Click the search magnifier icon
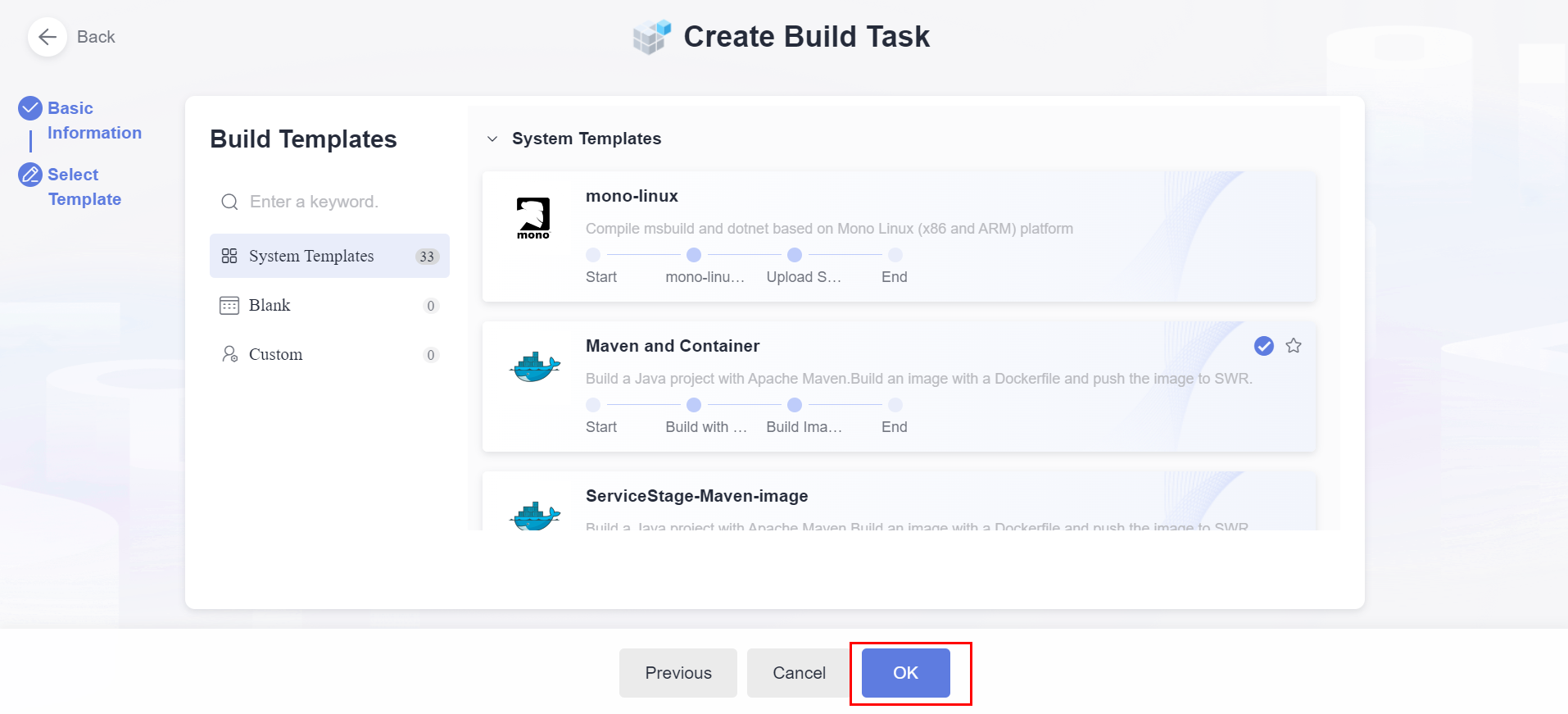1568x714 pixels. click(x=229, y=202)
